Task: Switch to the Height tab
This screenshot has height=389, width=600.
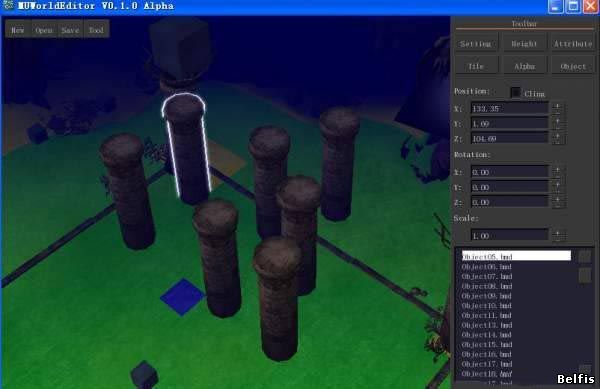Action: [524, 44]
